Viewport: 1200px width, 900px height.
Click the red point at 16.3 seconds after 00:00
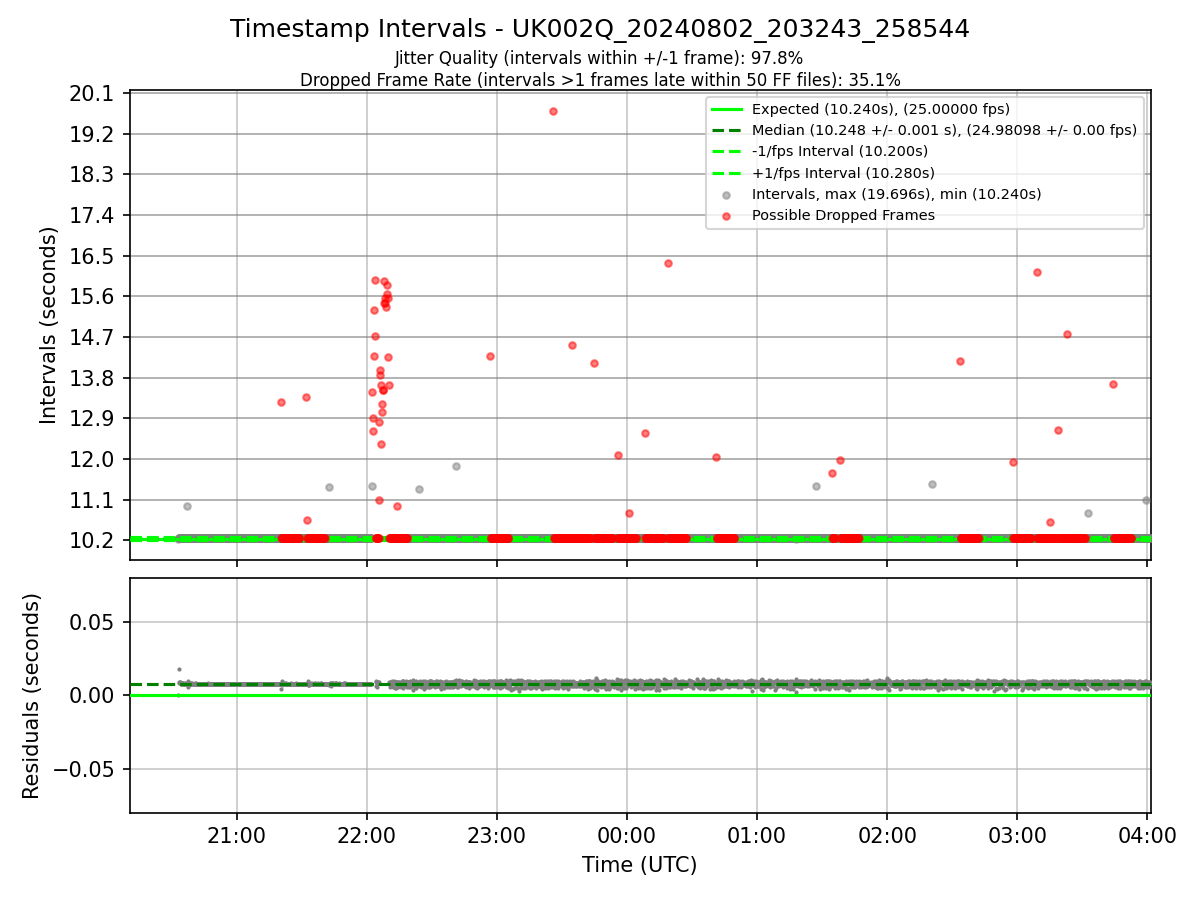pyautogui.click(x=668, y=263)
